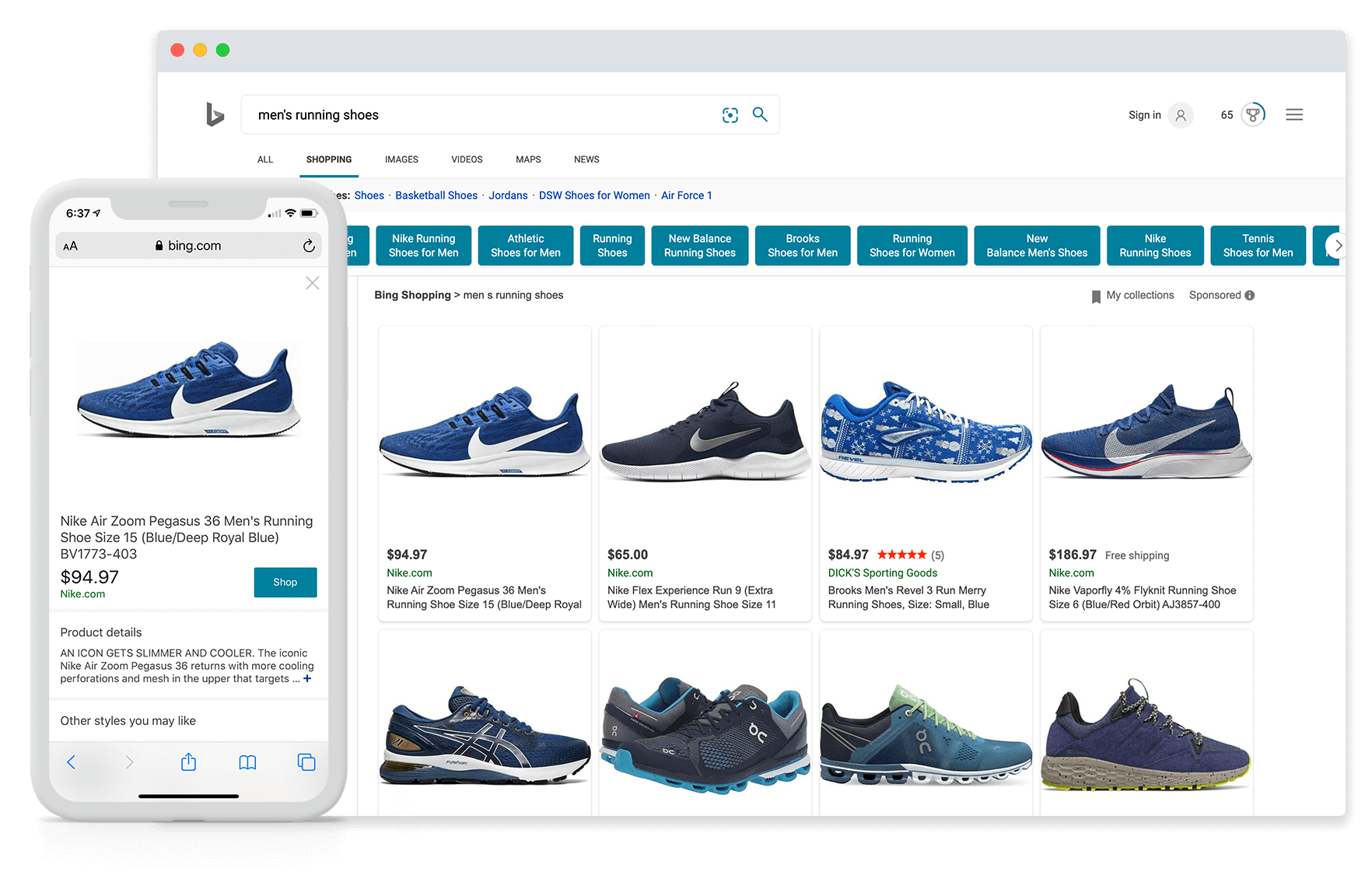The image size is (1372, 875).
Task: Open On Cloud dark navy shoe thumbnail
Action: (705, 735)
